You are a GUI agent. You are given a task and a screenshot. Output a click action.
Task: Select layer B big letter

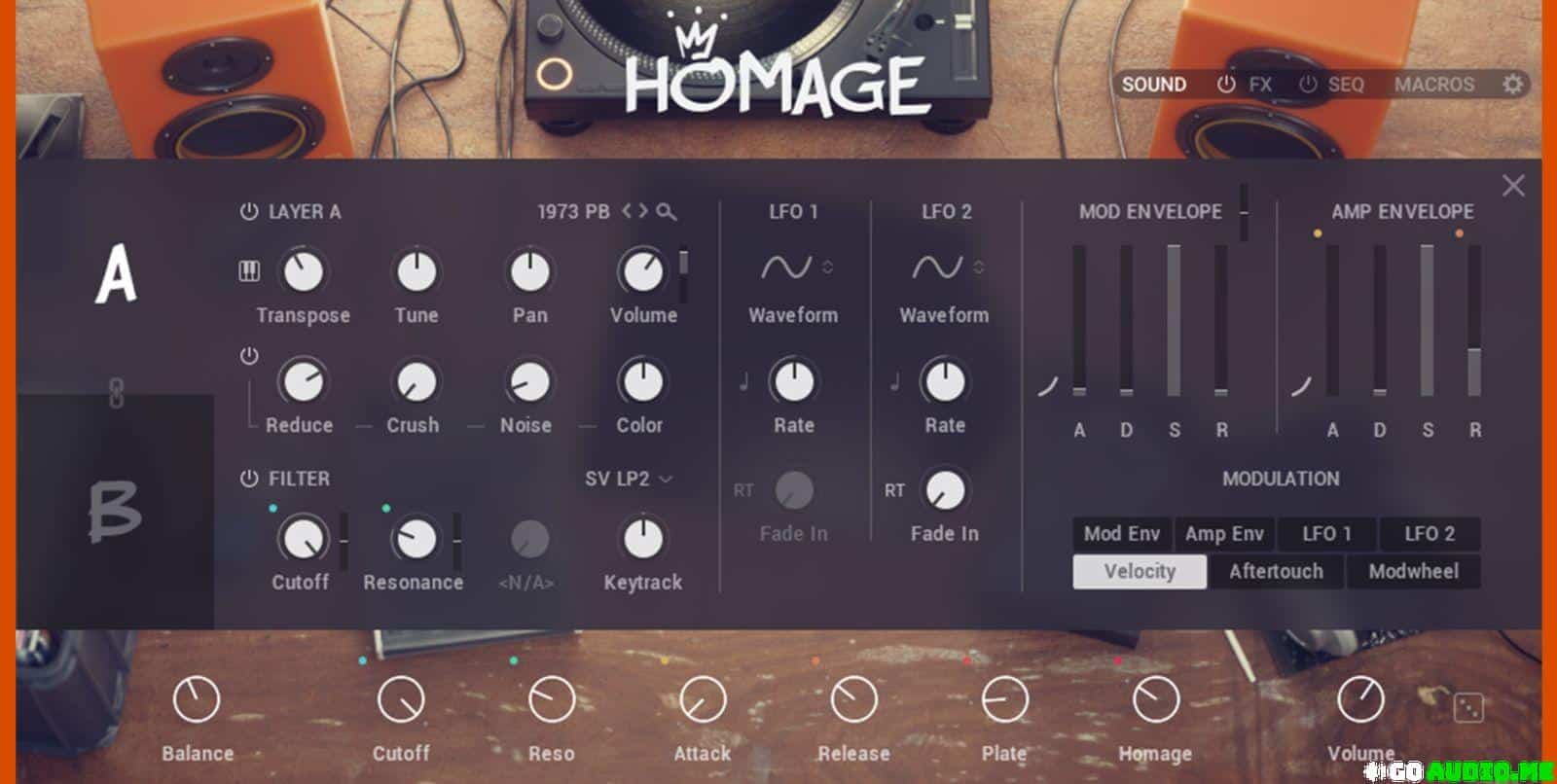(x=115, y=511)
